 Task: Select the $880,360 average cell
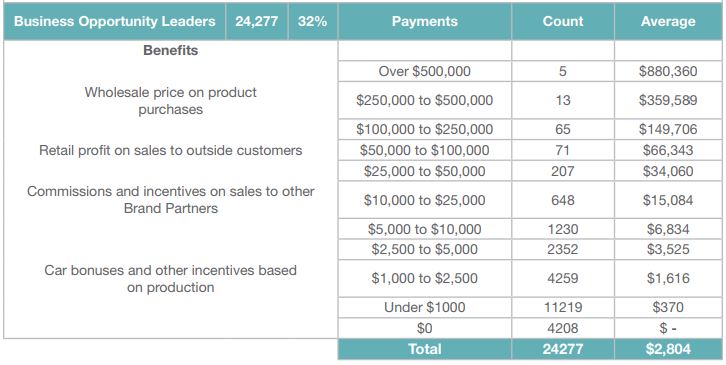tap(668, 71)
